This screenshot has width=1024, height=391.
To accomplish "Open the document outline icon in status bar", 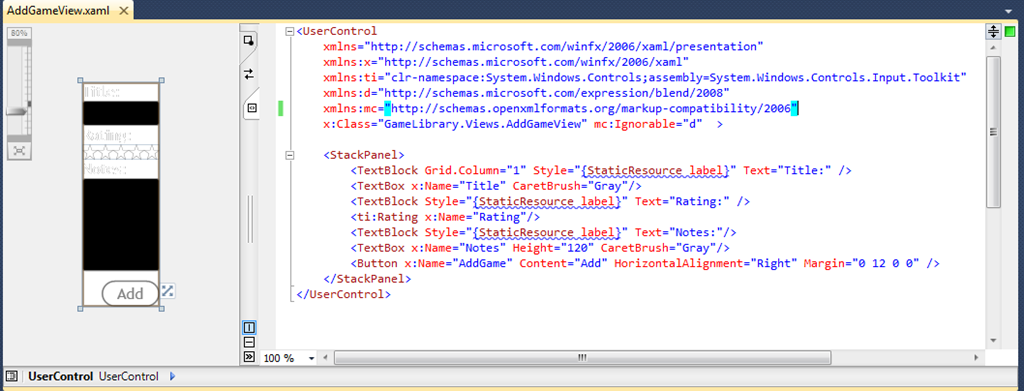I will pos(12,376).
